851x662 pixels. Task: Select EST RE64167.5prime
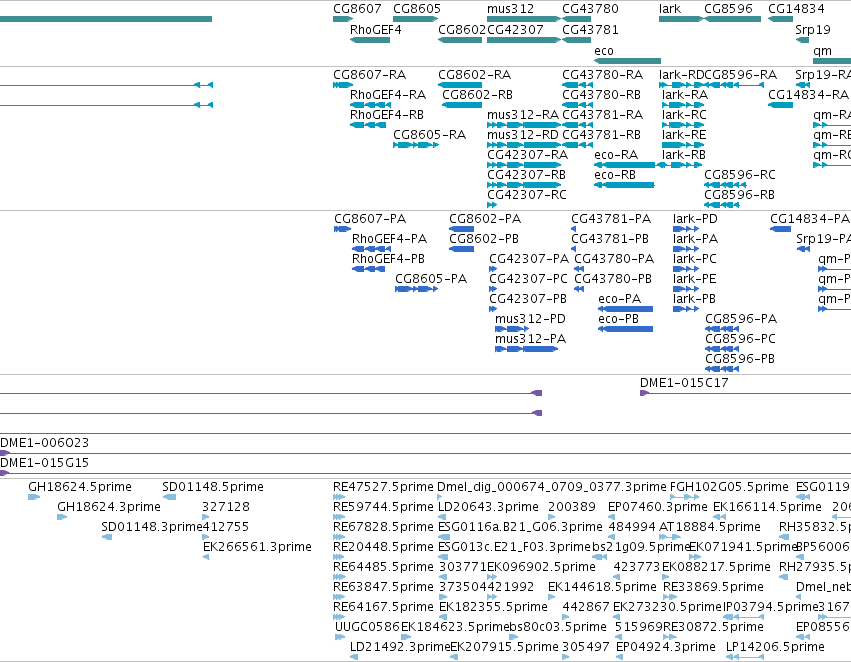(x=383, y=607)
